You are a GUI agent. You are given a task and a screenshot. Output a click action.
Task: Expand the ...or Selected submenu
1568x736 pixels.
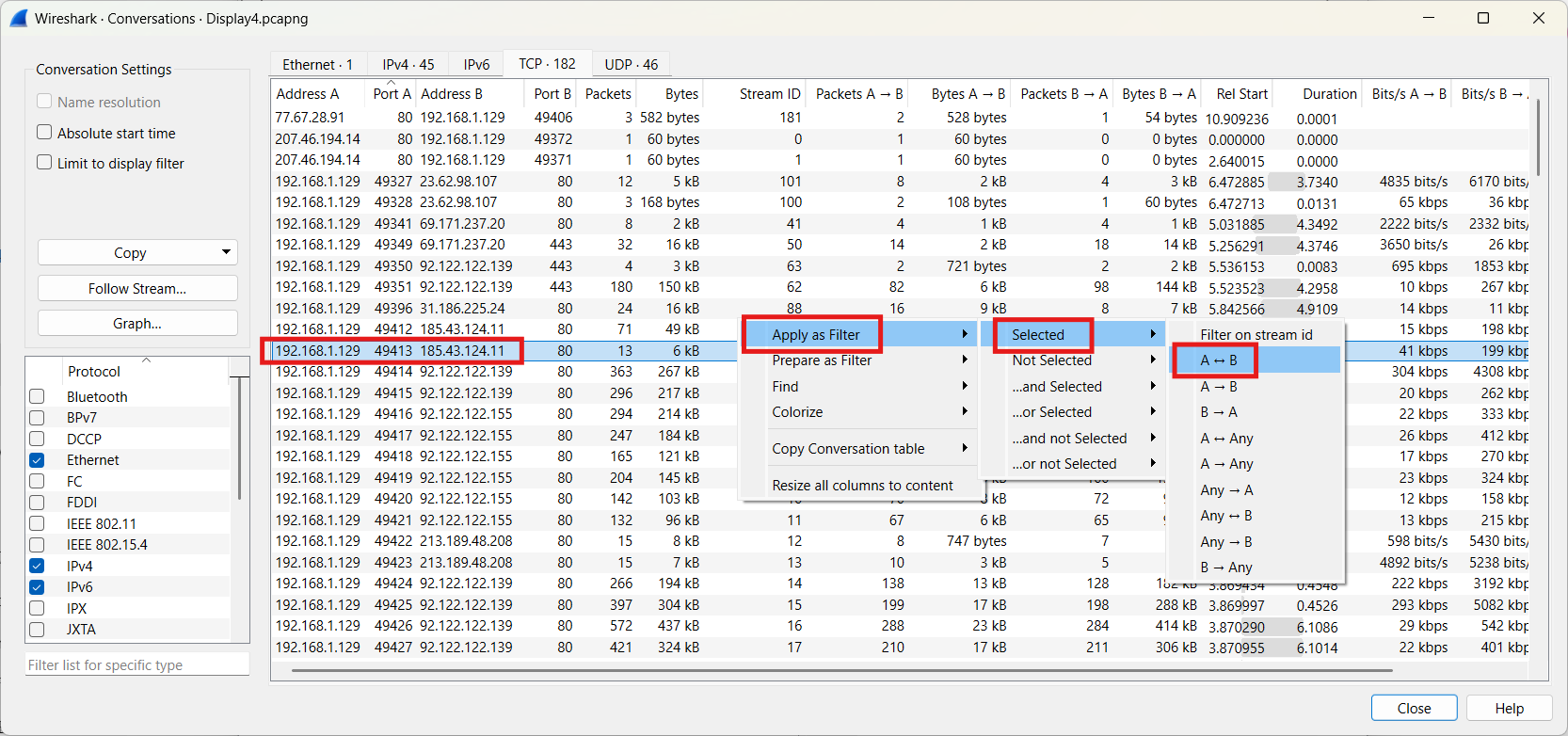1073,411
